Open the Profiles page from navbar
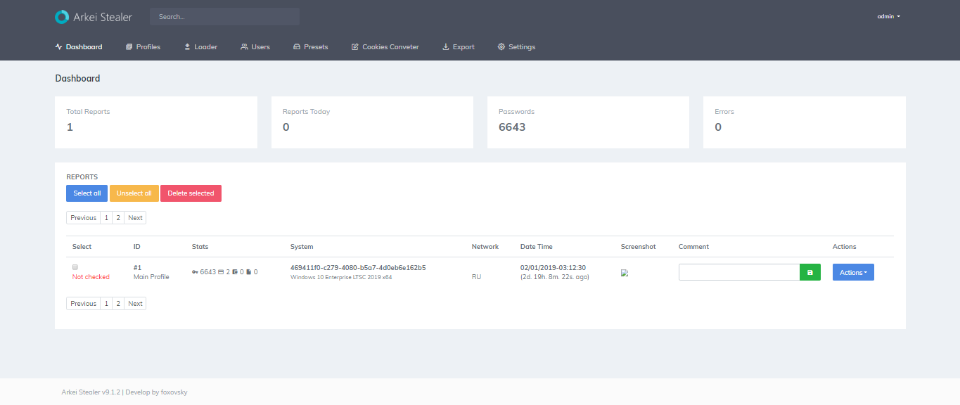960x405 pixels. tap(143, 47)
